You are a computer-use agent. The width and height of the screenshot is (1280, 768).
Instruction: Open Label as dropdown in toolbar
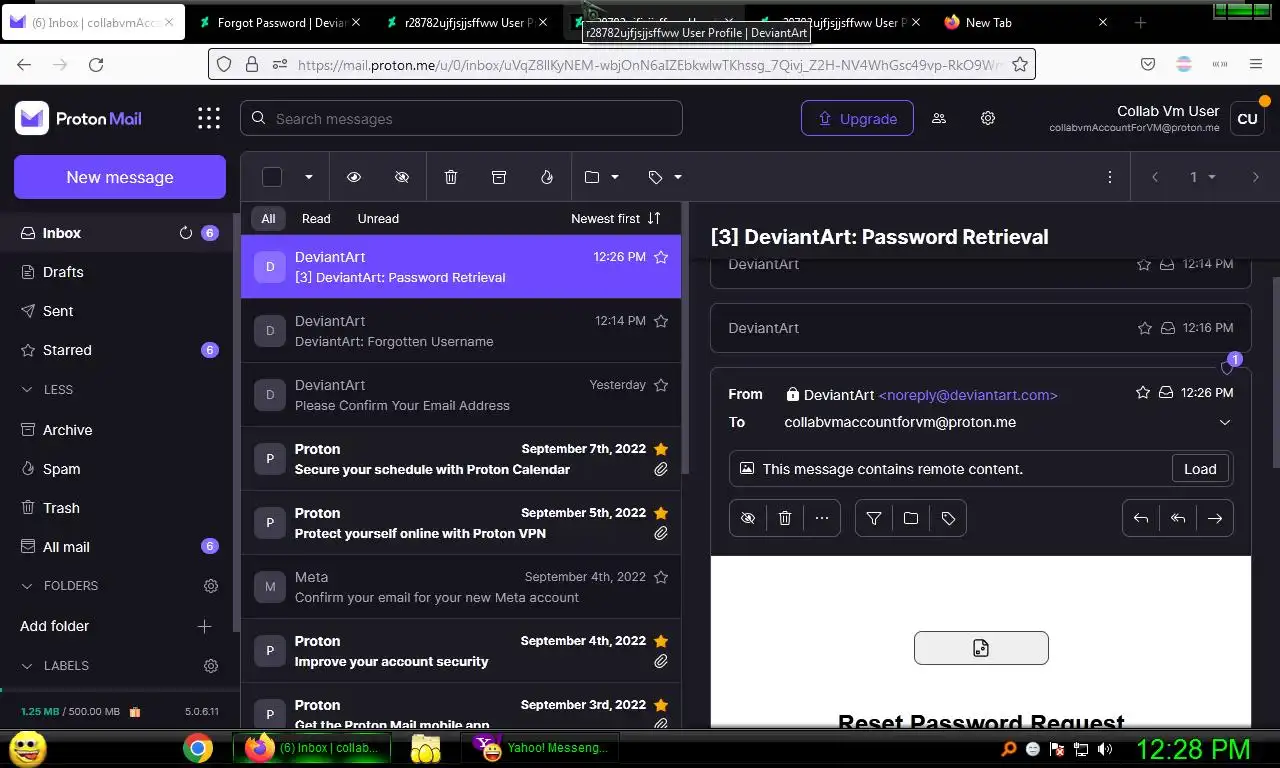coord(665,177)
